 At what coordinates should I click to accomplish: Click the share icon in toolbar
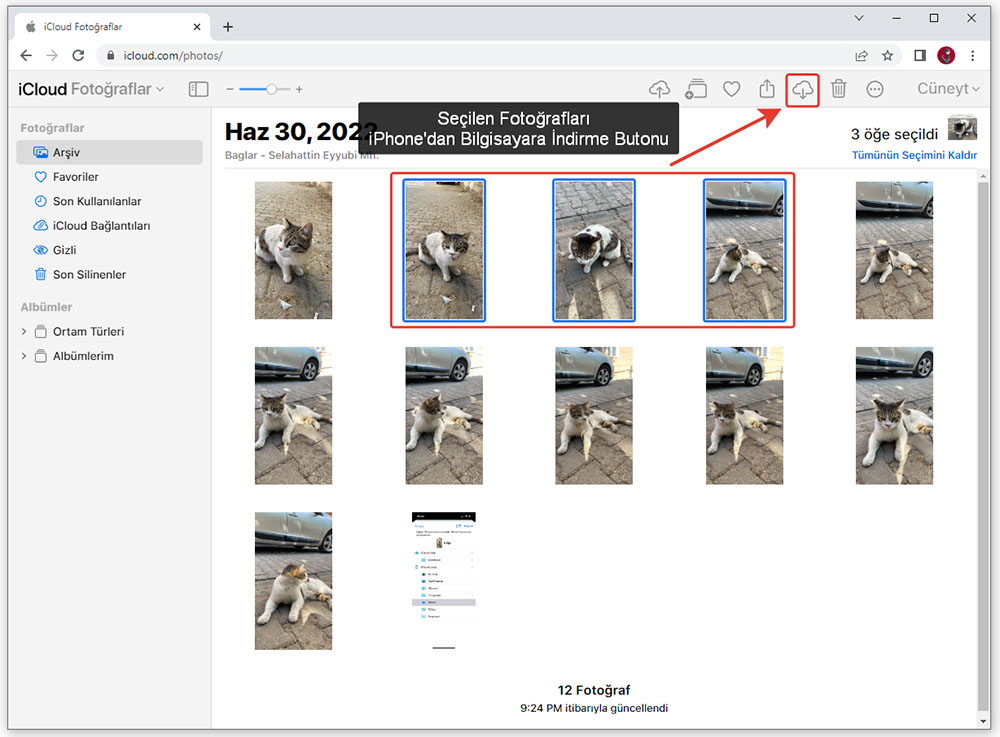[x=767, y=89]
